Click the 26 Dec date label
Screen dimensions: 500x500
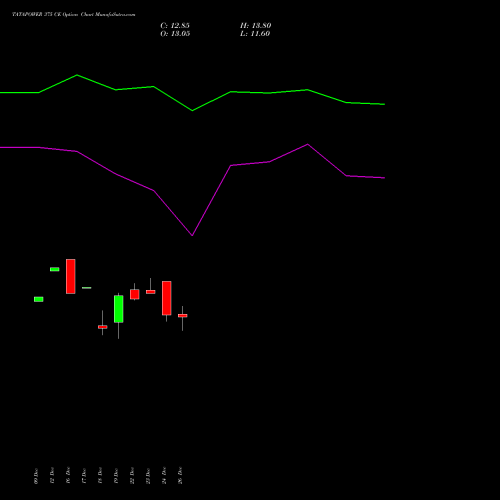point(180,476)
